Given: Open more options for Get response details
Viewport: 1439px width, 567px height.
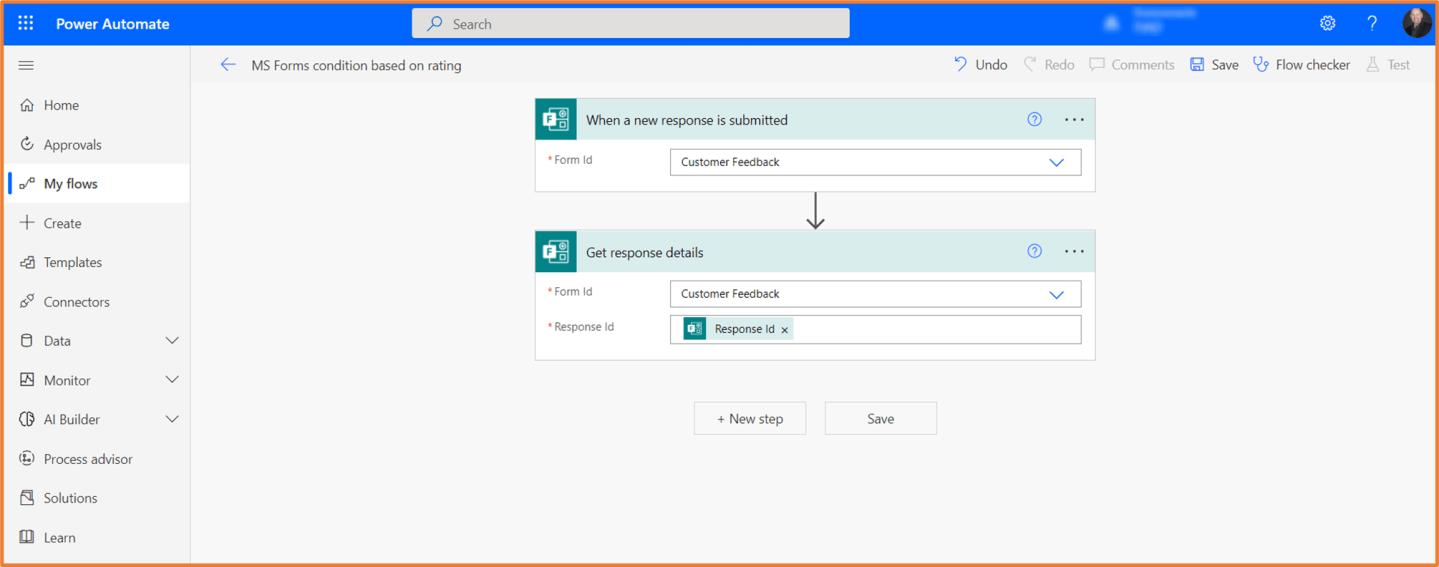Looking at the screenshot, I should pyautogui.click(x=1074, y=252).
